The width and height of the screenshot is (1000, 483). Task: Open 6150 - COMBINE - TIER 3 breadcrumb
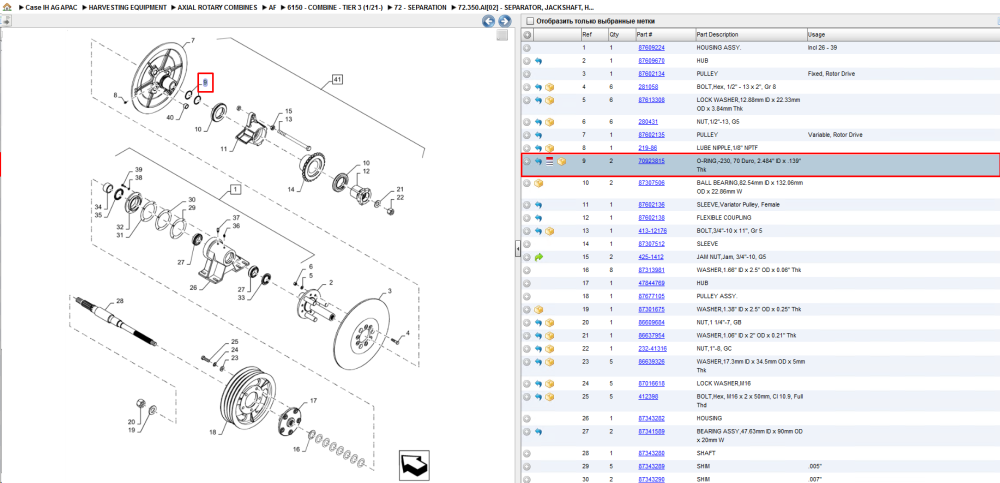335,8
